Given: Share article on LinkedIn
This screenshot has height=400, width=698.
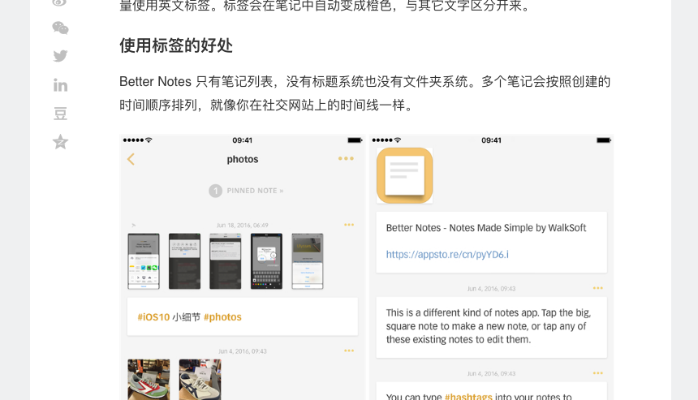Looking at the screenshot, I should [60, 85].
